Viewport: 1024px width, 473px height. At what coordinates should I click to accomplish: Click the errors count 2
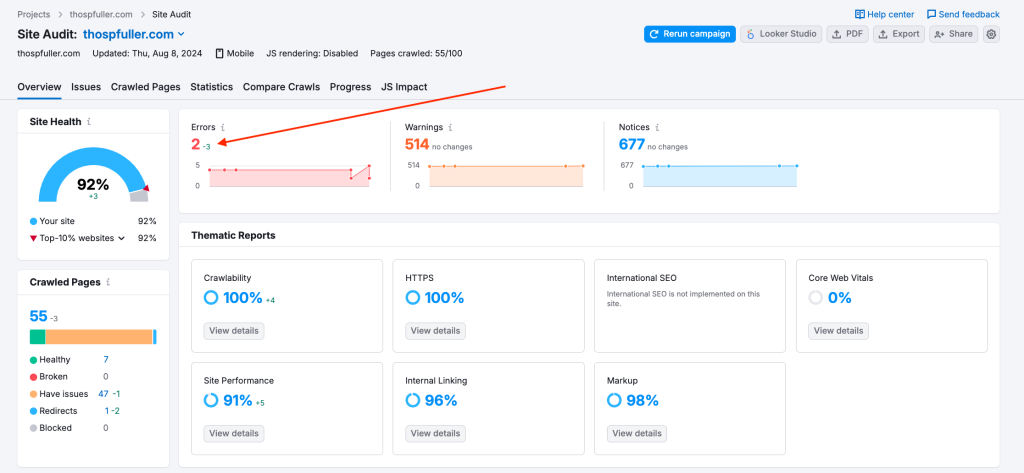click(x=195, y=144)
